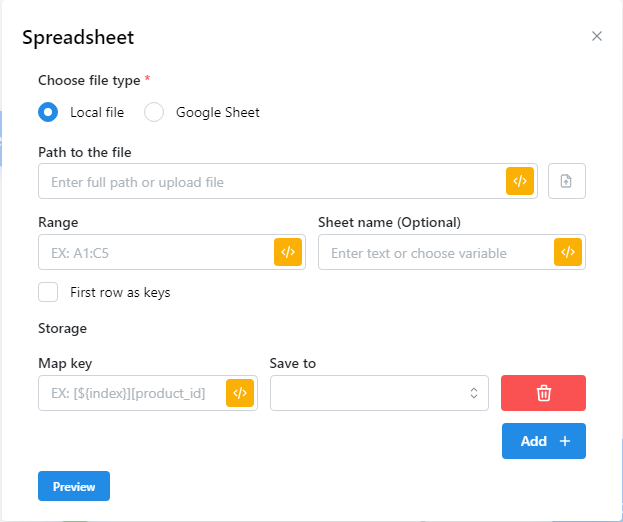Open variable picker for Sheet name field
Image resolution: width=623 pixels, height=522 pixels.
pos(568,252)
